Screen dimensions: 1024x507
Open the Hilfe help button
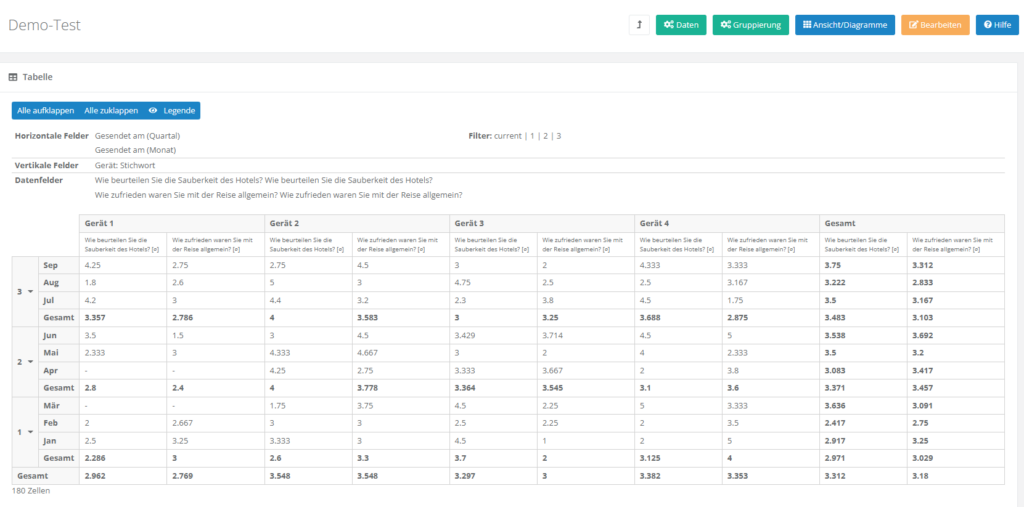point(998,25)
